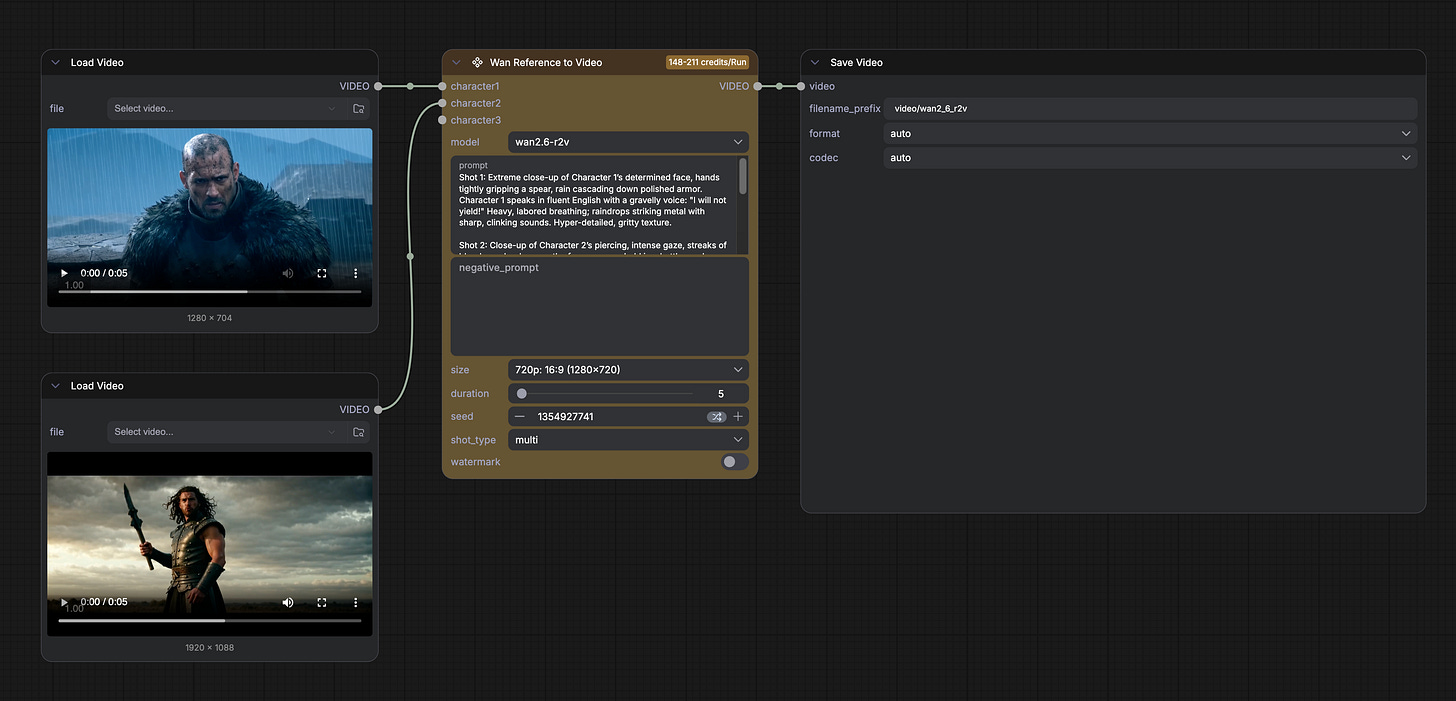Open folder browser in top Load Video node
Image resolution: width=1456 pixels, height=701 pixels.
(x=359, y=109)
